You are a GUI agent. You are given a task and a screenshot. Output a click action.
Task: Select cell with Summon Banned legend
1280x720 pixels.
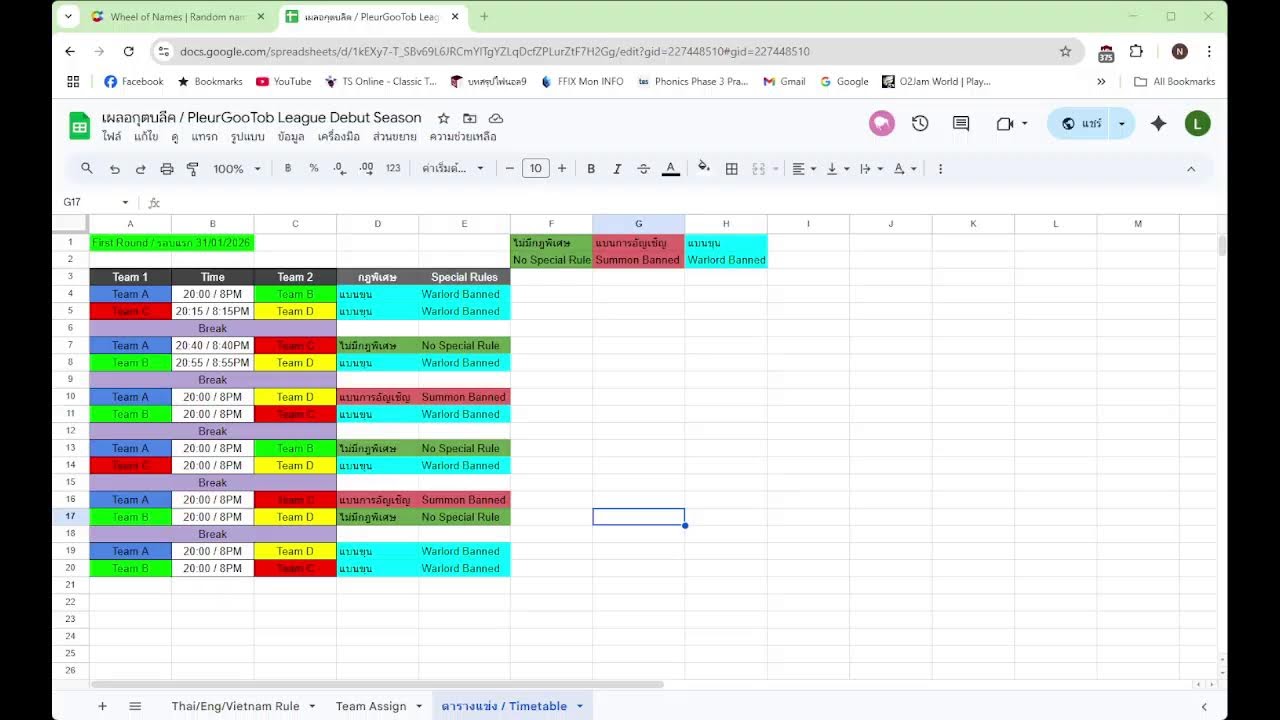(x=638, y=260)
